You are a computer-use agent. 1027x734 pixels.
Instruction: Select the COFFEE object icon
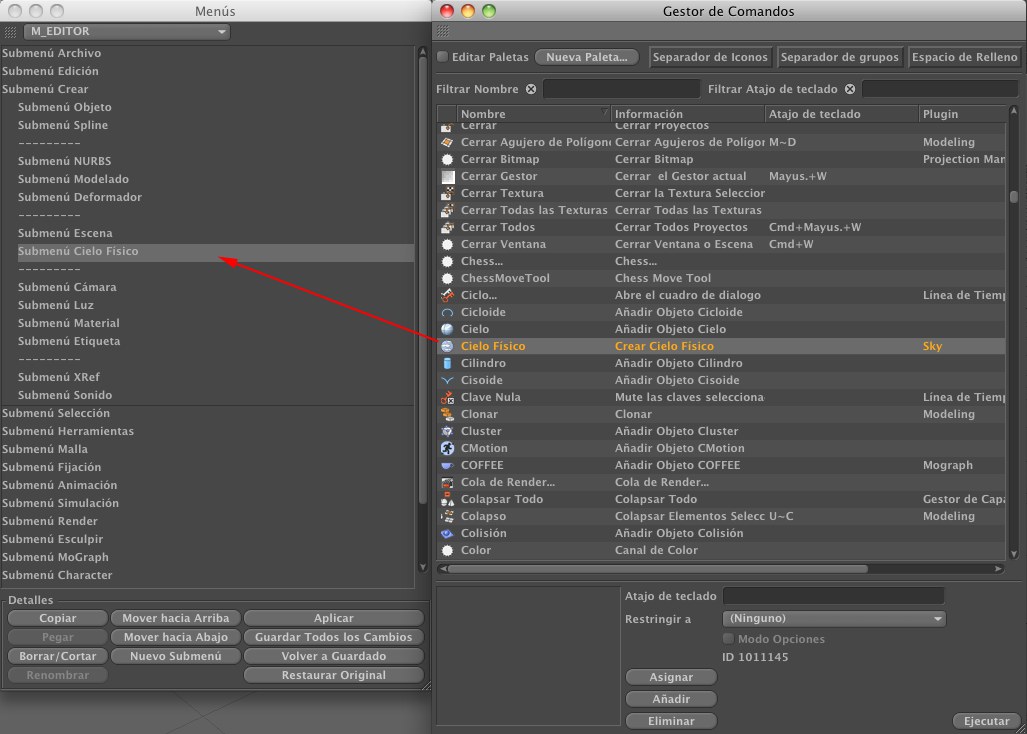click(x=447, y=465)
